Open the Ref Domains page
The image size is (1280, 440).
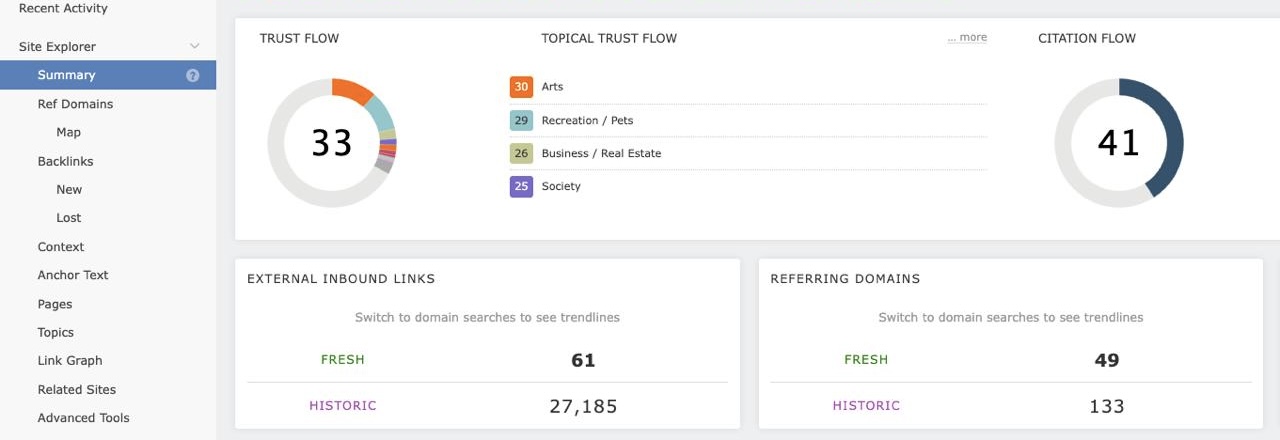tap(75, 104)
